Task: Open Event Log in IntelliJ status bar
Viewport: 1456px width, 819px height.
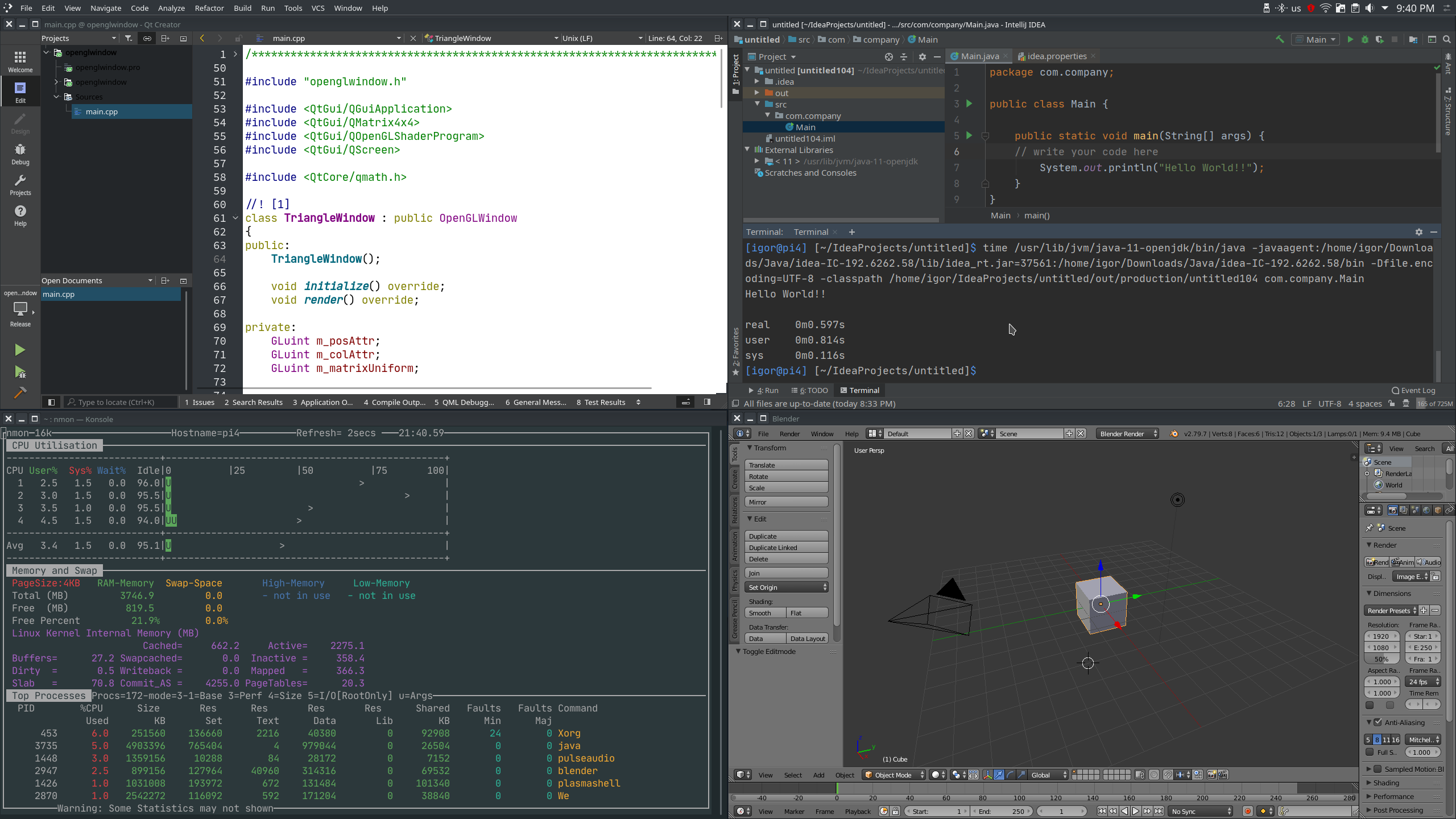Action: [1413, 390]
